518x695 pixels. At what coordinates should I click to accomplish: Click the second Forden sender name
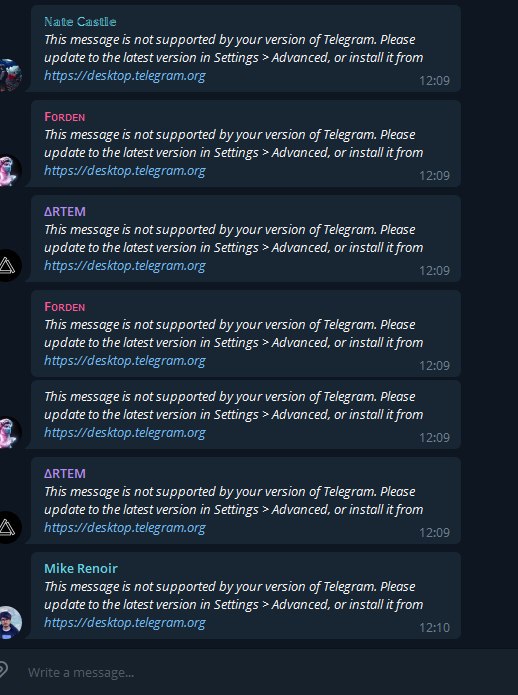click(65, 307)
